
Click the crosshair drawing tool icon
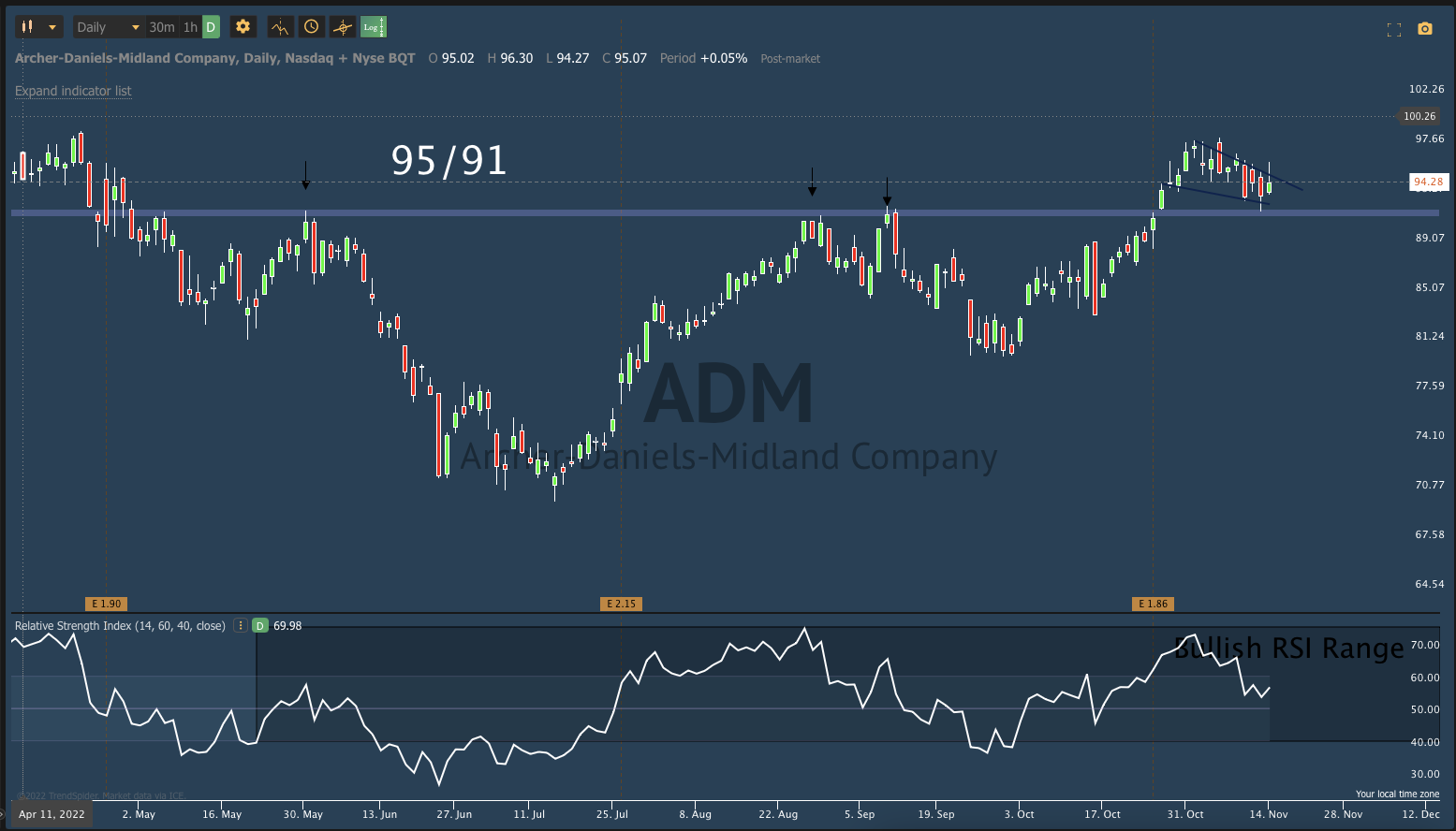342,26
